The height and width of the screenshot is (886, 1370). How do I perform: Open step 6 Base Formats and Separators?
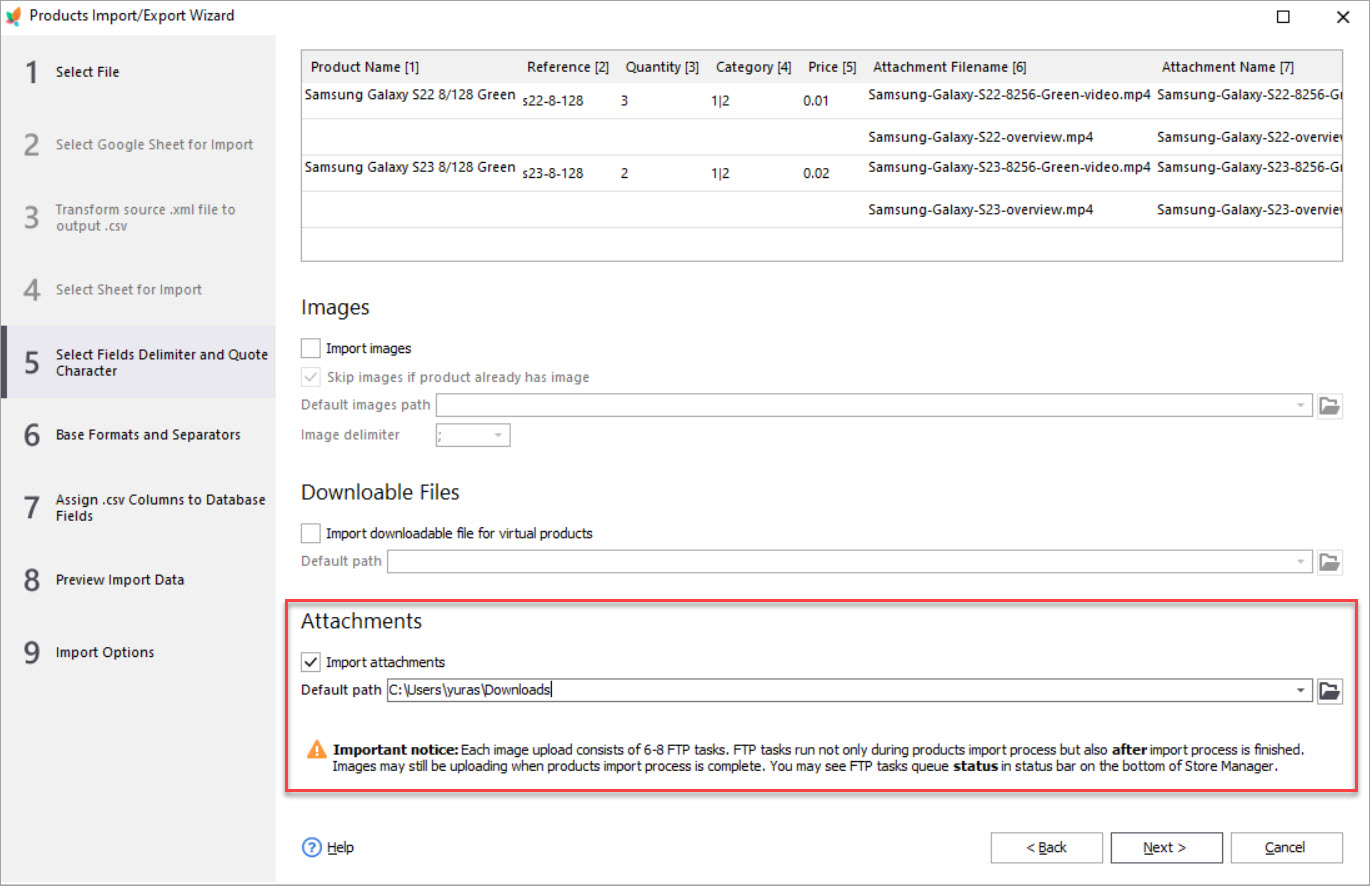[138, 435]
